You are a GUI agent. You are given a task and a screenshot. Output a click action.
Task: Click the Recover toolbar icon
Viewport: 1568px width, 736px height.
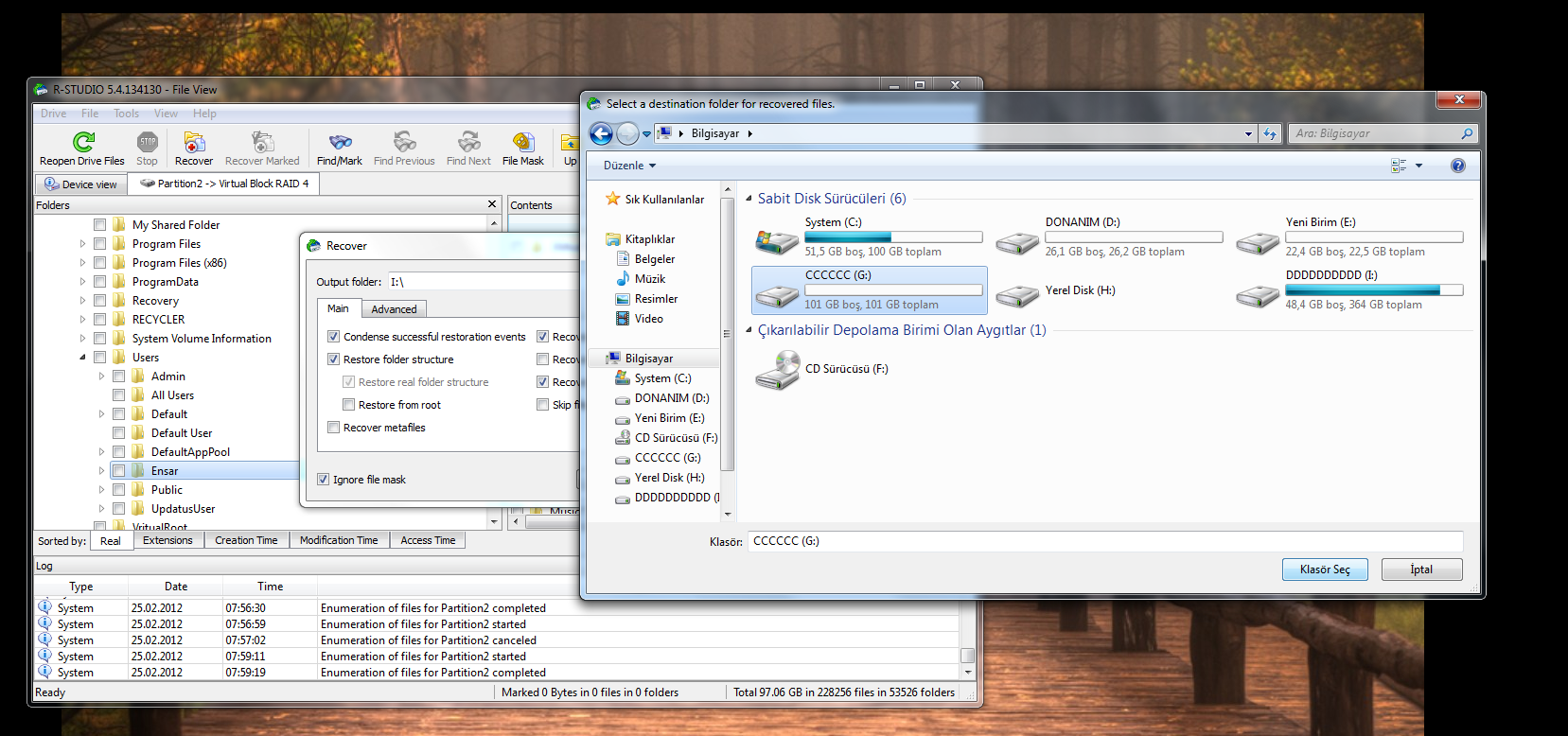[194, 143]
